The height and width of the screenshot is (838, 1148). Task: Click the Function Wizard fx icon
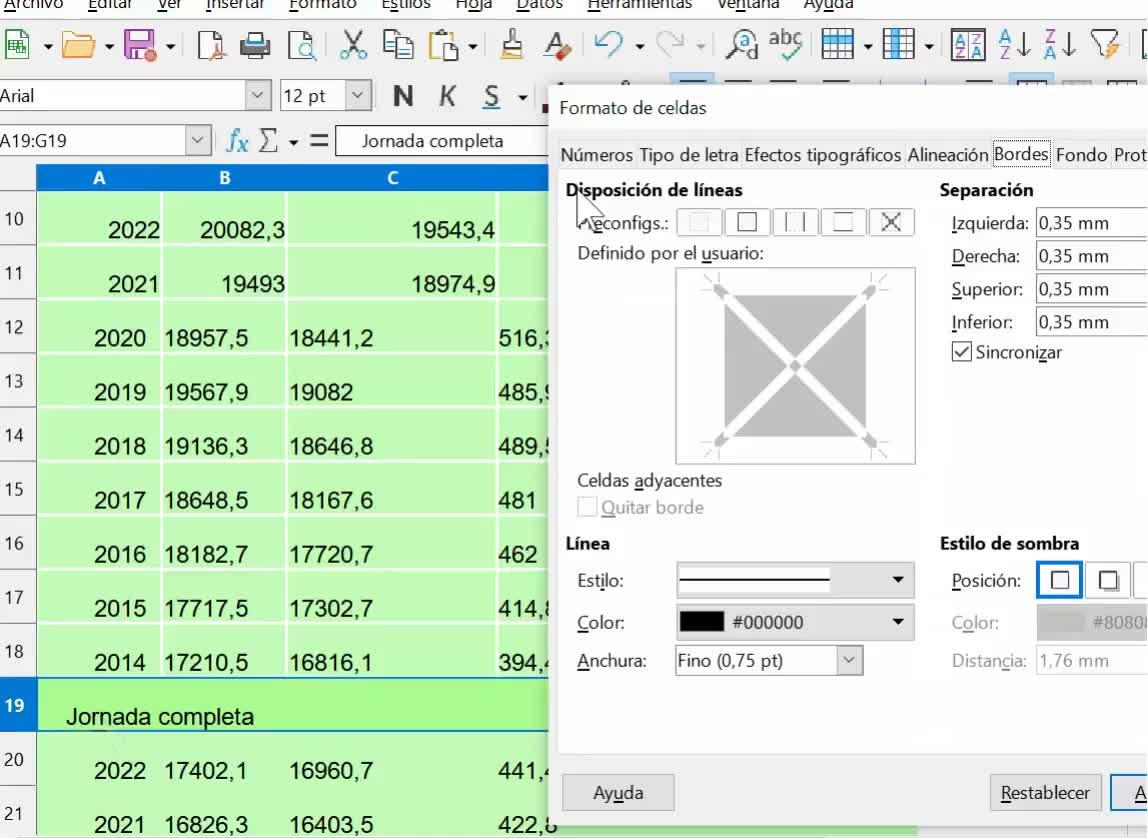click(237, 141)
